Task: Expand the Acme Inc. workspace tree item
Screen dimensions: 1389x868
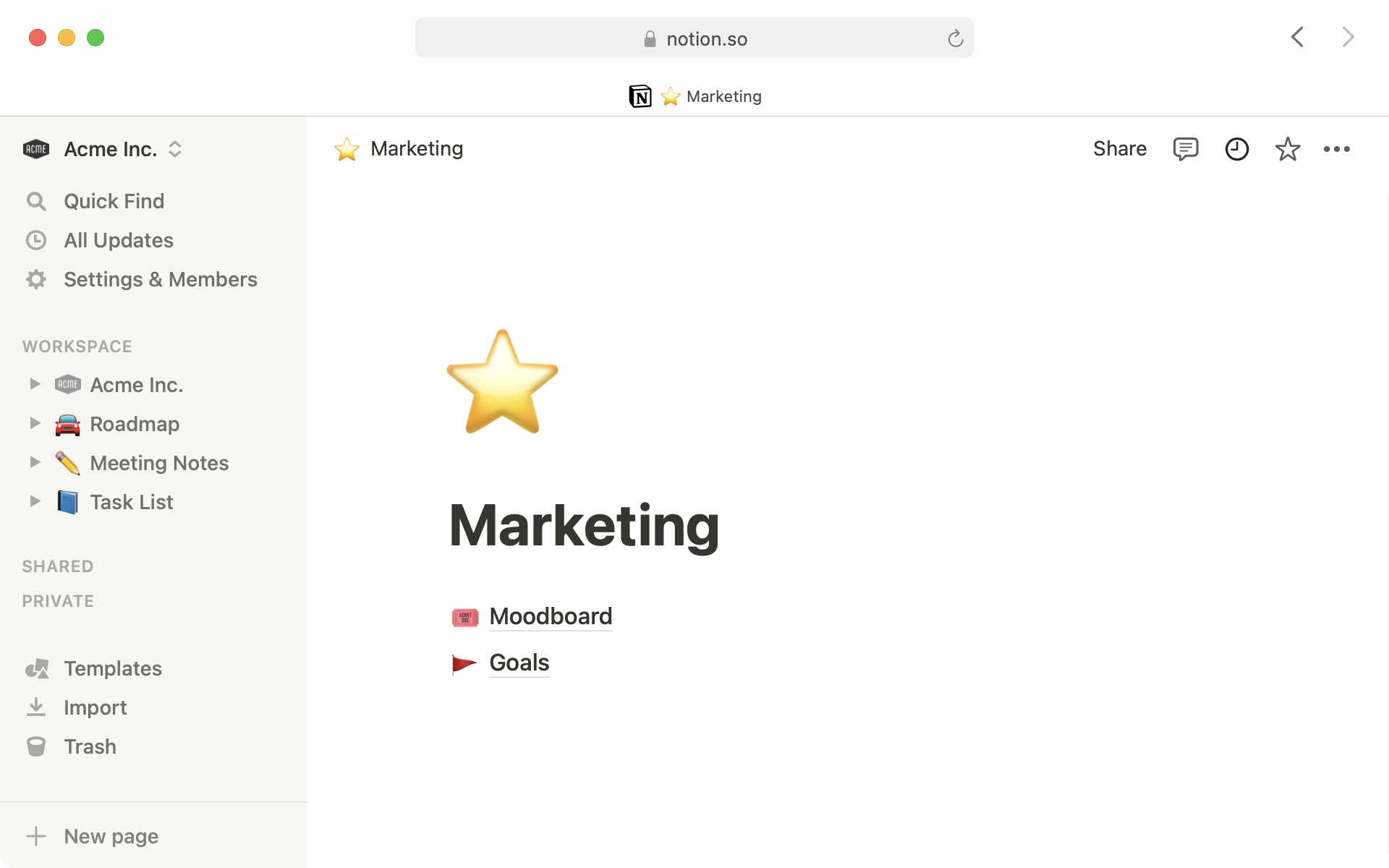Action: (x=33, y=384)
